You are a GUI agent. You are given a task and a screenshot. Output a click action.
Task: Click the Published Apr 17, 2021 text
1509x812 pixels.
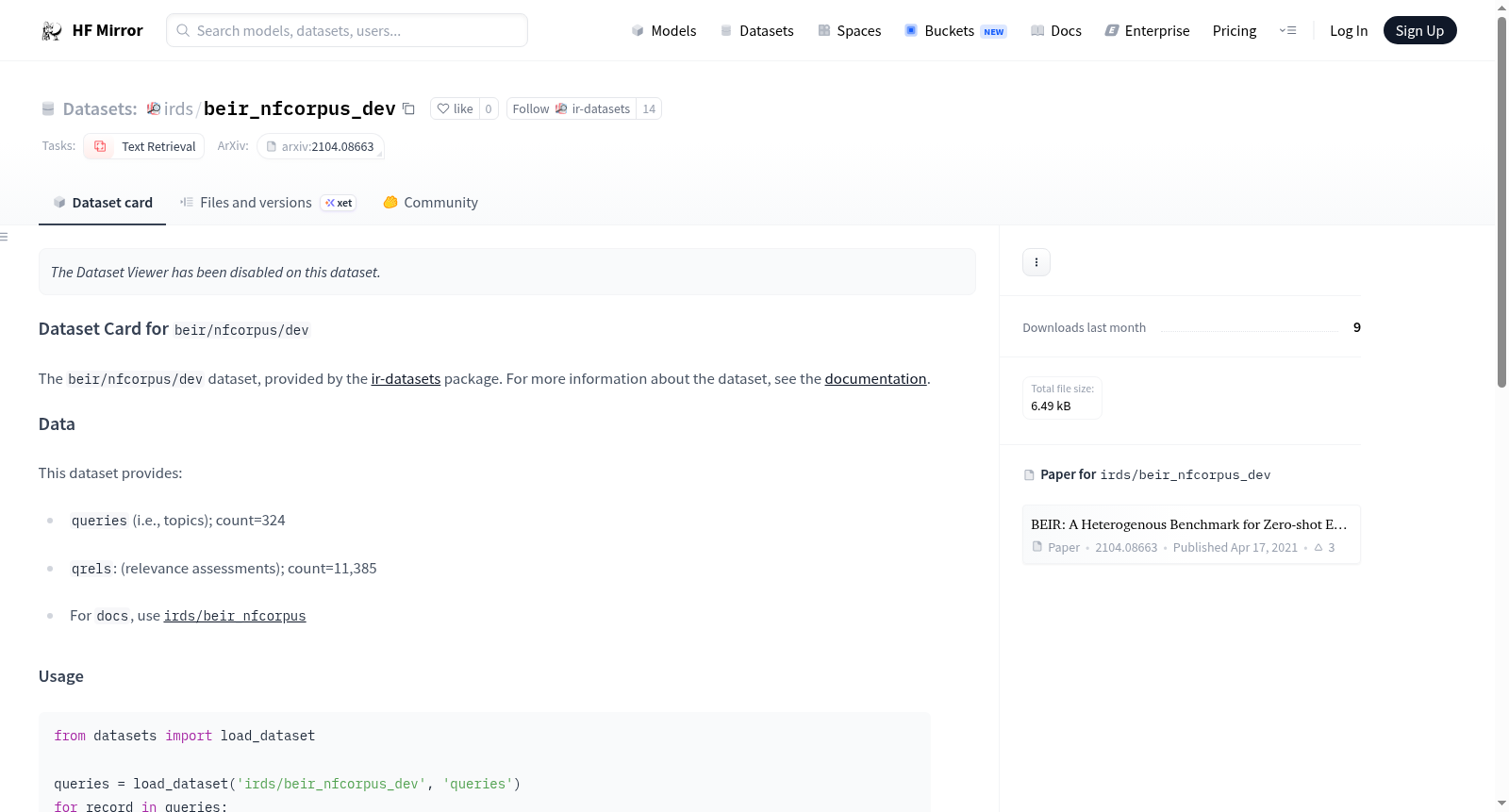(1235, 547)
